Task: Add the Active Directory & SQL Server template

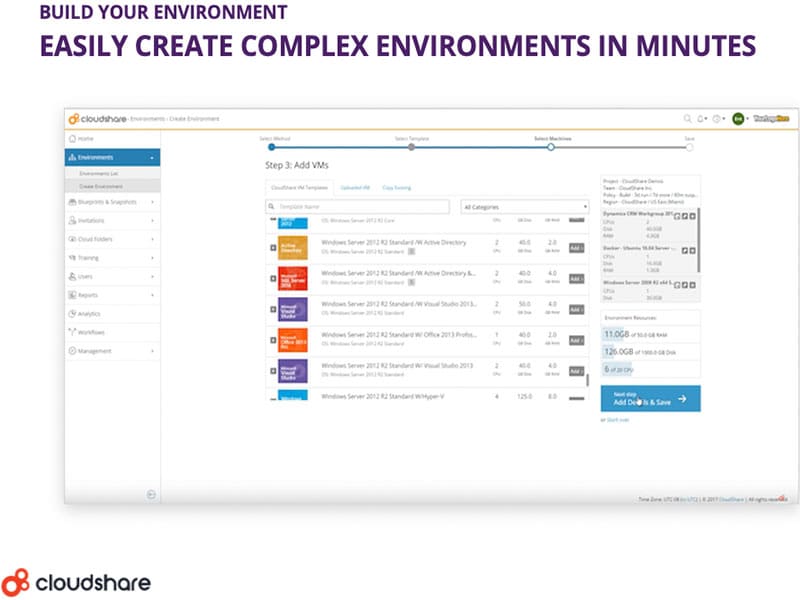Action: click(x=577, y=279)
